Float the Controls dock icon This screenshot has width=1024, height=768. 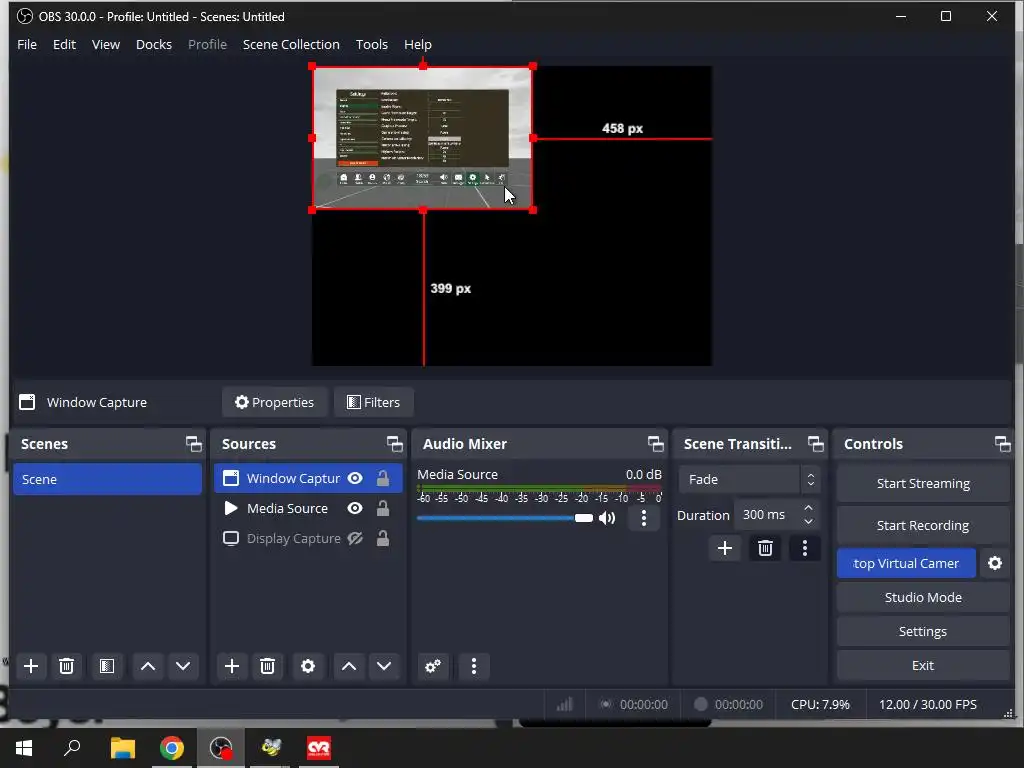click(x=1002, y=444)
